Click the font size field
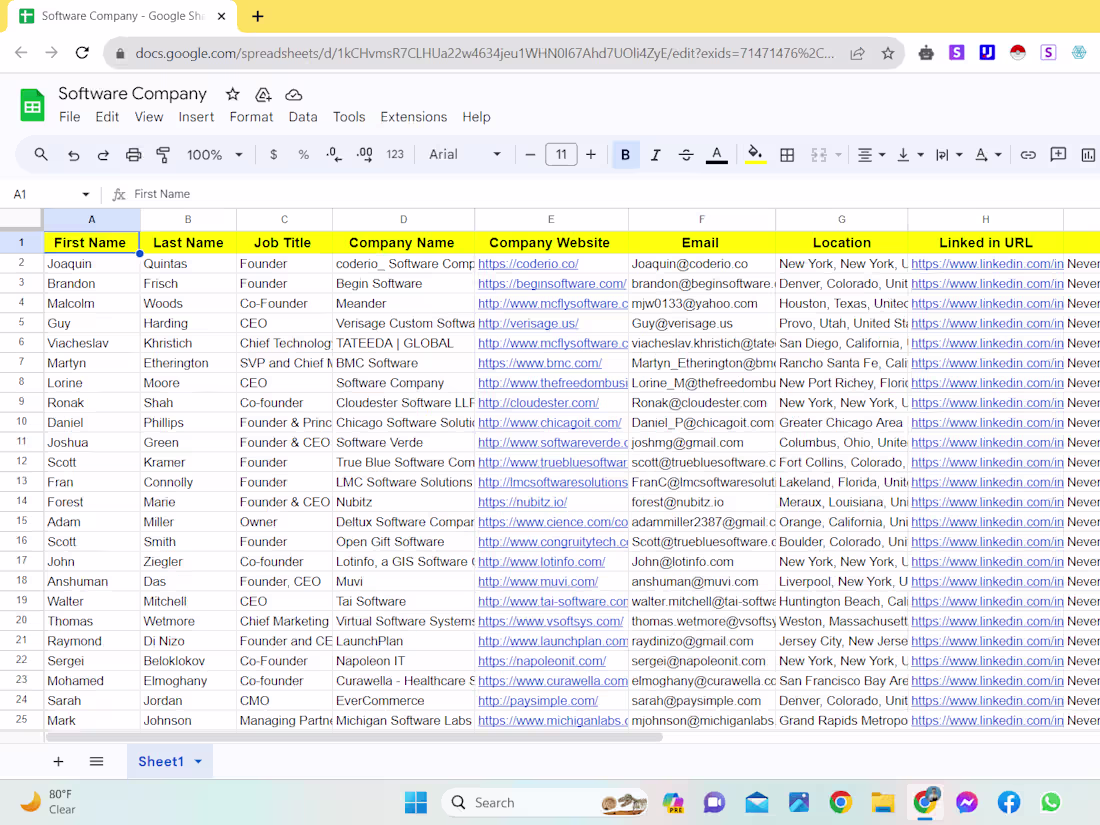The width and height of the screenshot is (1100, 825). [x=561, y=154]
